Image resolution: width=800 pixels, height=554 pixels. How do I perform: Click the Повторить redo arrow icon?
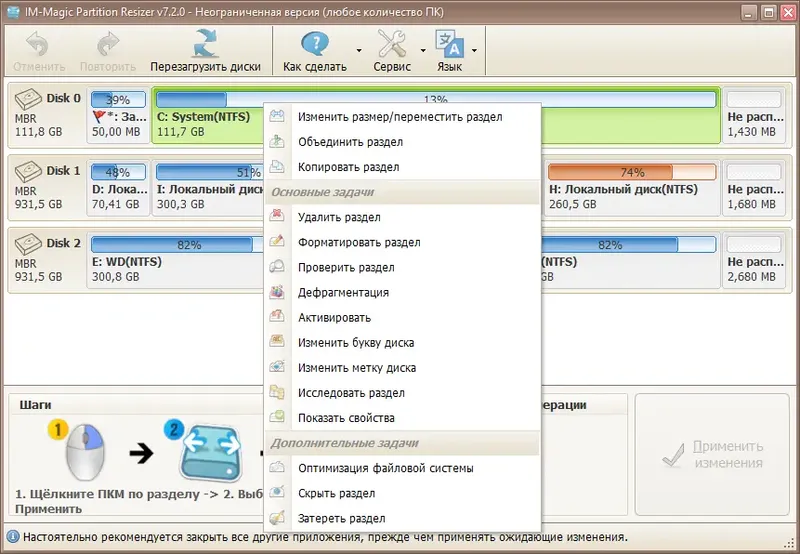(108, 44)
